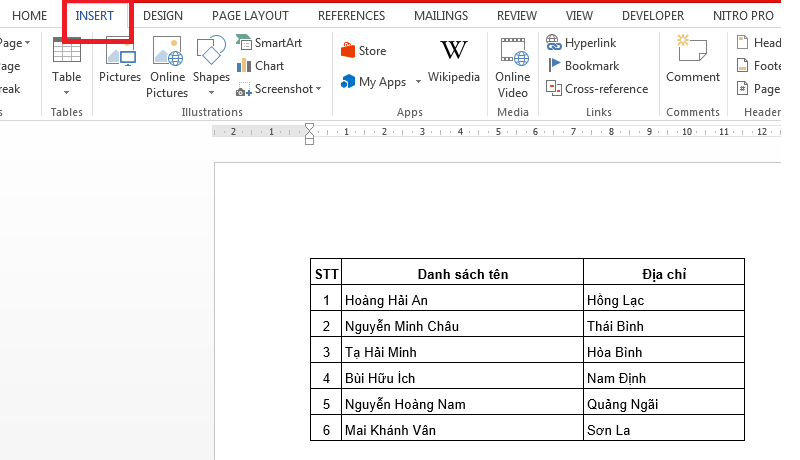Click the horizontal ruler at mark 5

(x=498, y=132)
